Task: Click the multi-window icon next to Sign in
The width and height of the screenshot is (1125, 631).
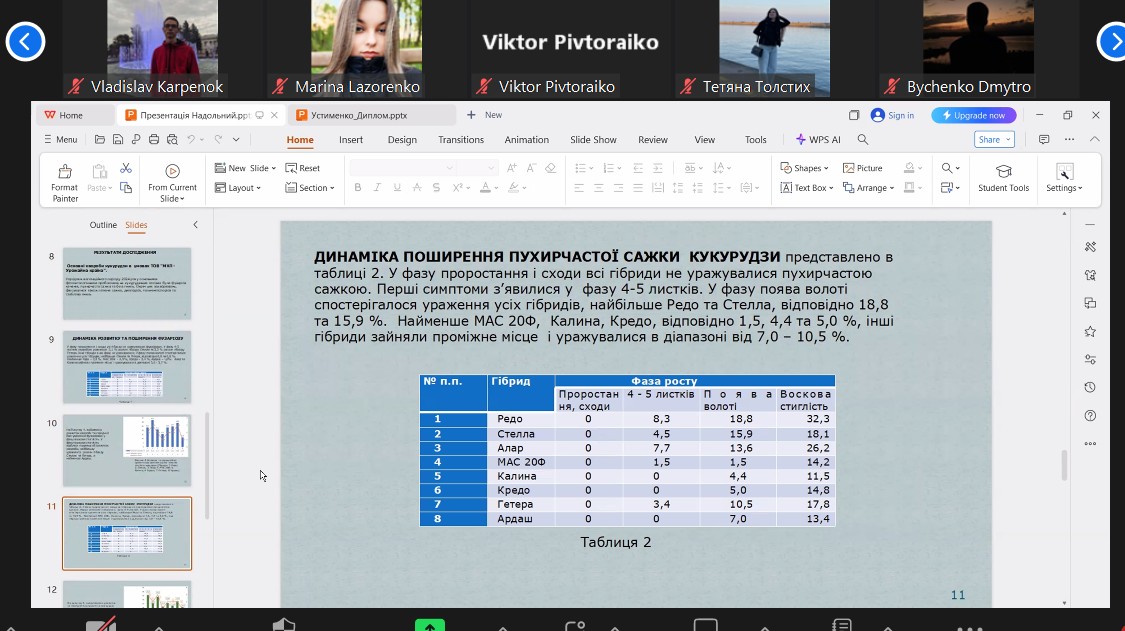Action: tap(854, 115)
